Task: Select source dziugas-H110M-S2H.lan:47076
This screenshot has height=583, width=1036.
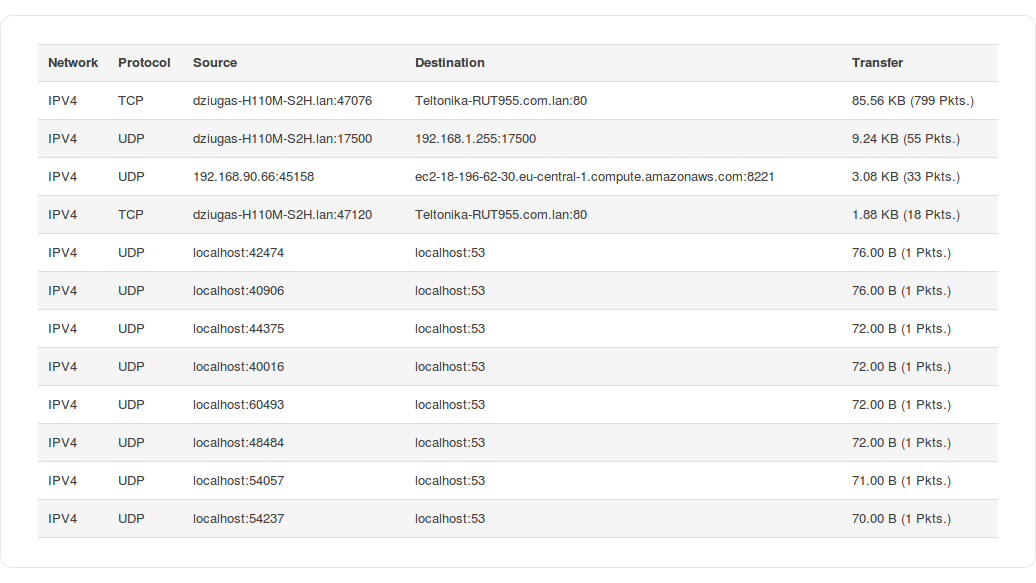Action: pyautogui.click(x=282, y=101)
